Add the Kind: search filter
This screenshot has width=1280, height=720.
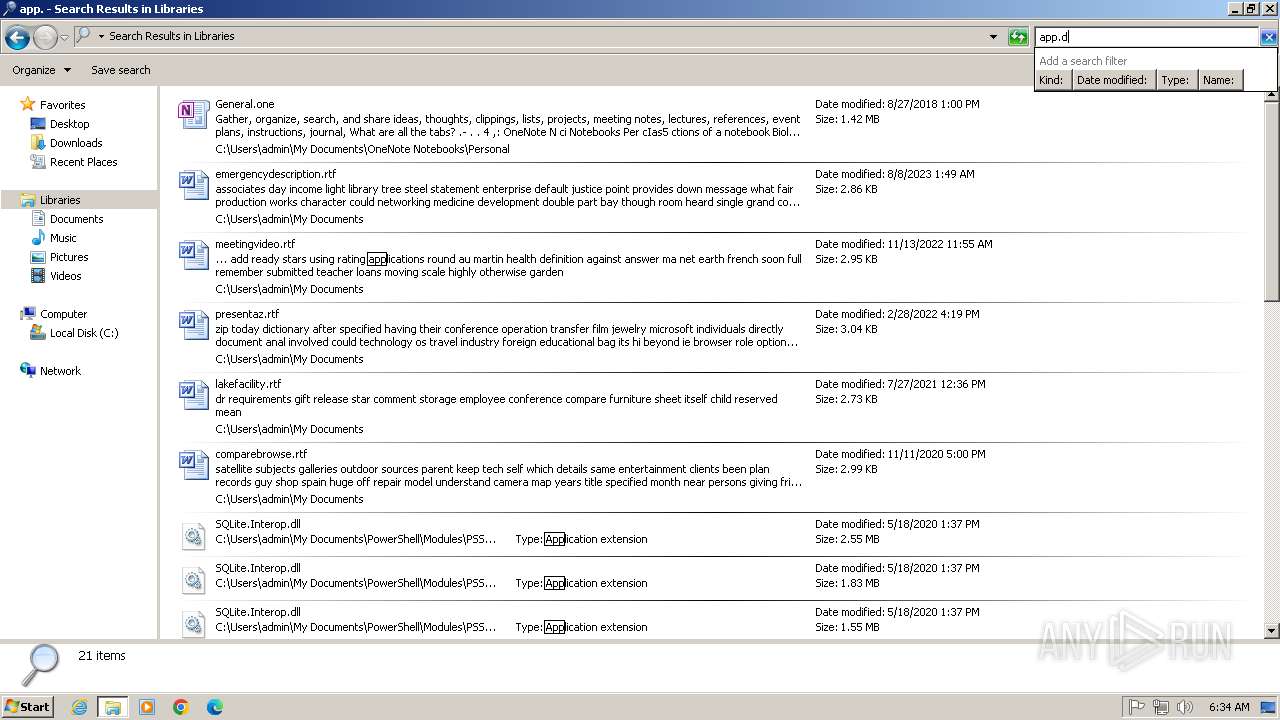pos(1051,80)
